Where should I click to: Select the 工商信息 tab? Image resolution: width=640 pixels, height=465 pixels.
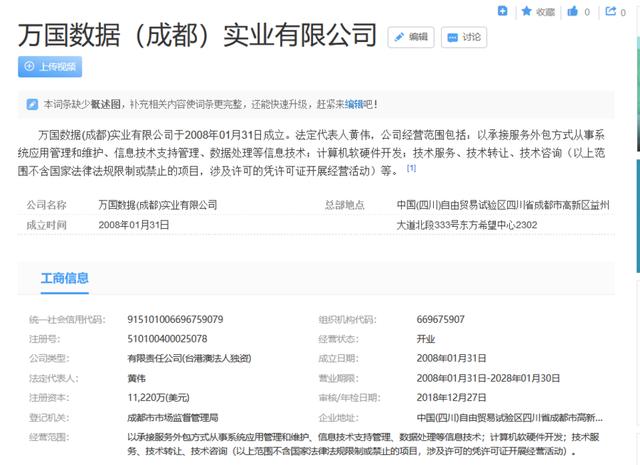pos(64,278)
